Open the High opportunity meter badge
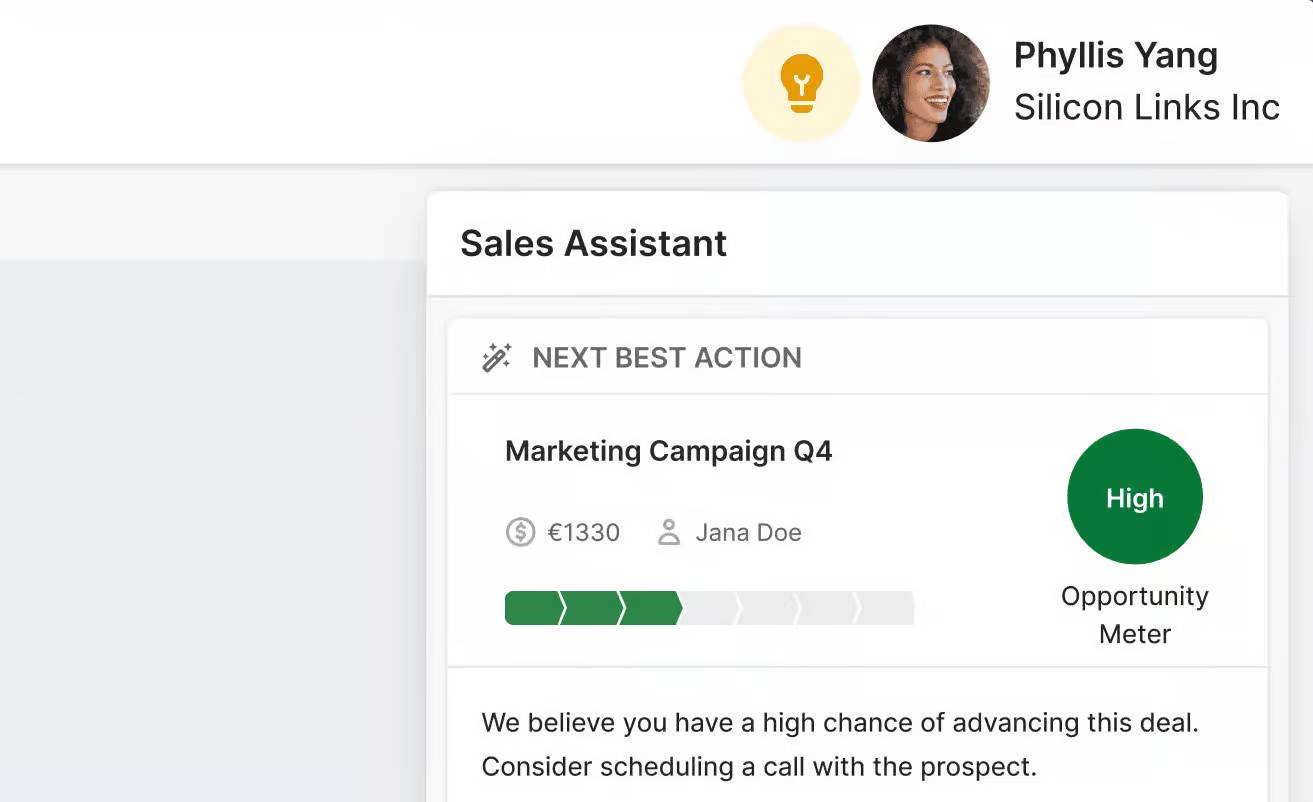Viewport: 1313px width, 802px height. (x=1134, y=496)
